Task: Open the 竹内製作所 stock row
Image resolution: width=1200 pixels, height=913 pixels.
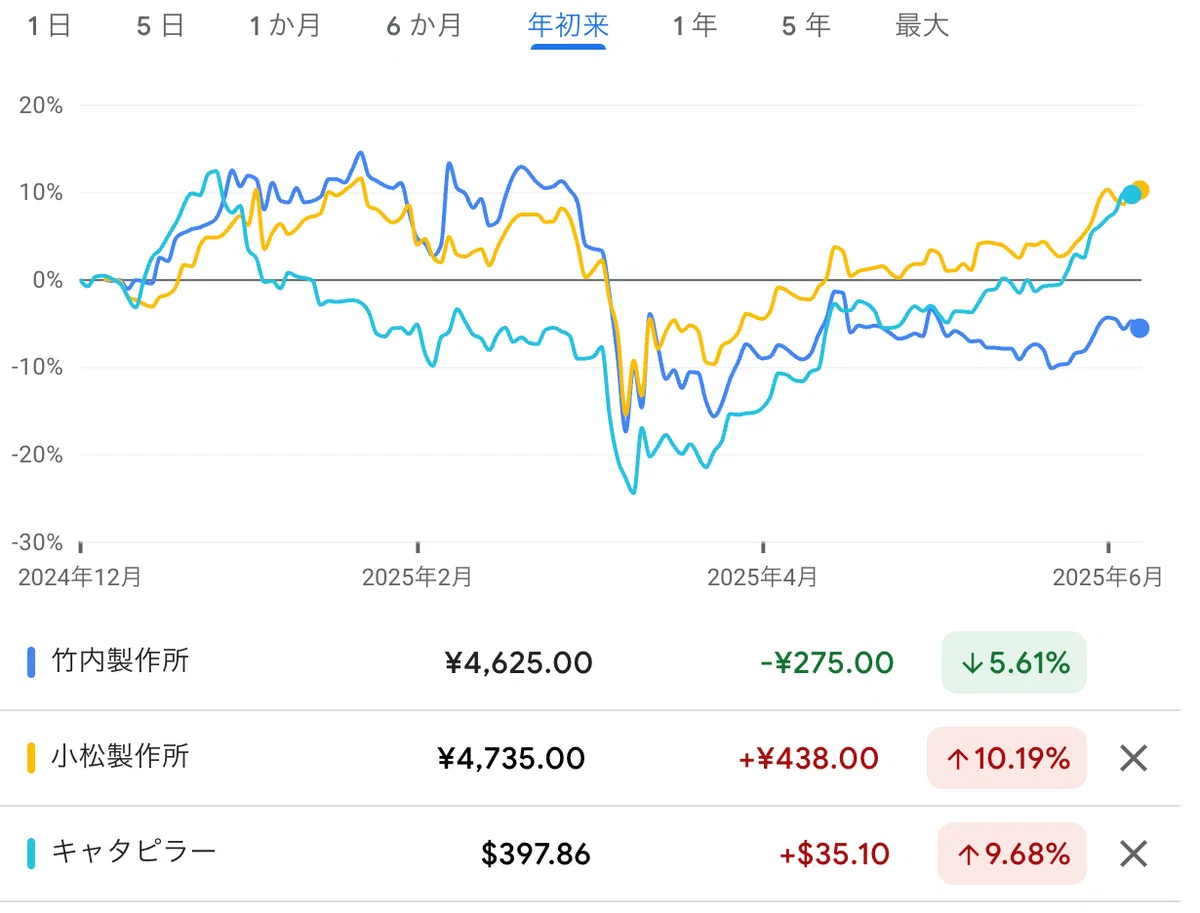Action: pyautogui.click(x=120, y=661)
